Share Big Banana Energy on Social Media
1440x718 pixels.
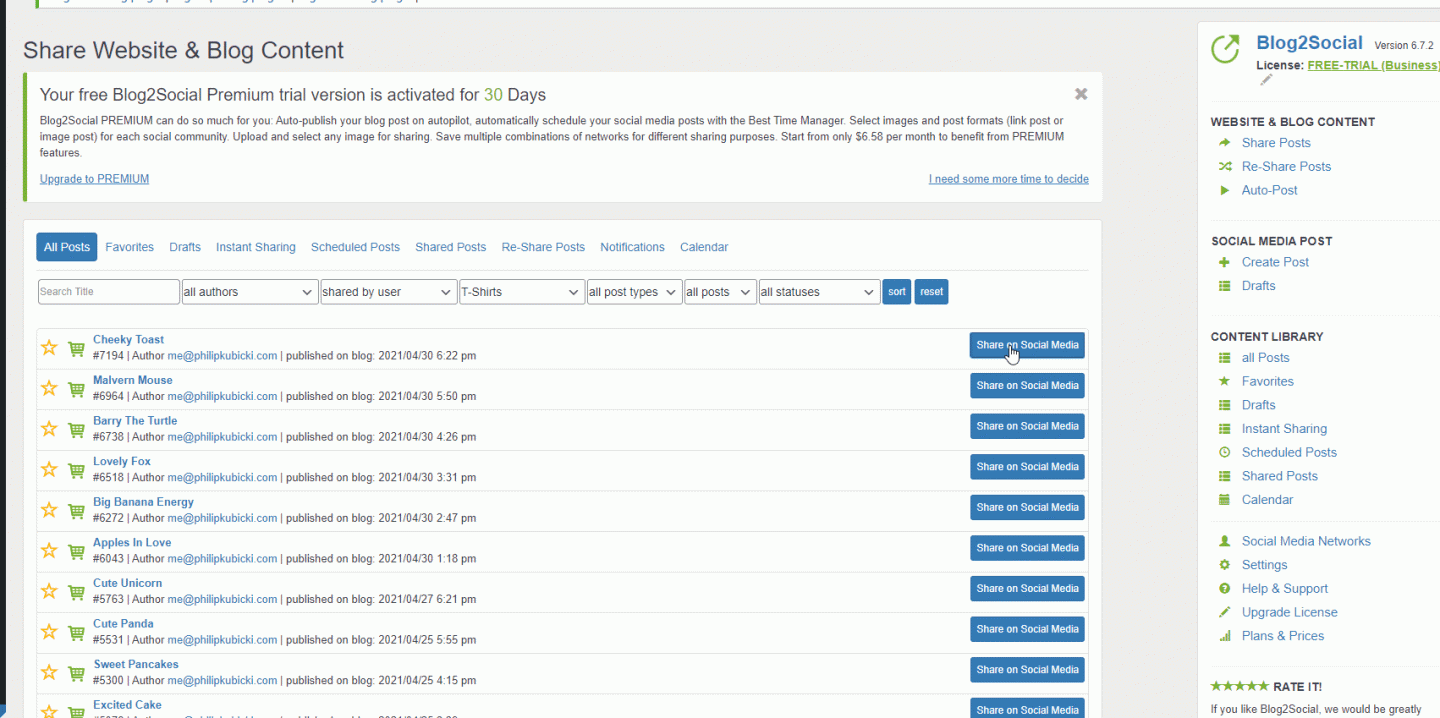point(1027,507)
